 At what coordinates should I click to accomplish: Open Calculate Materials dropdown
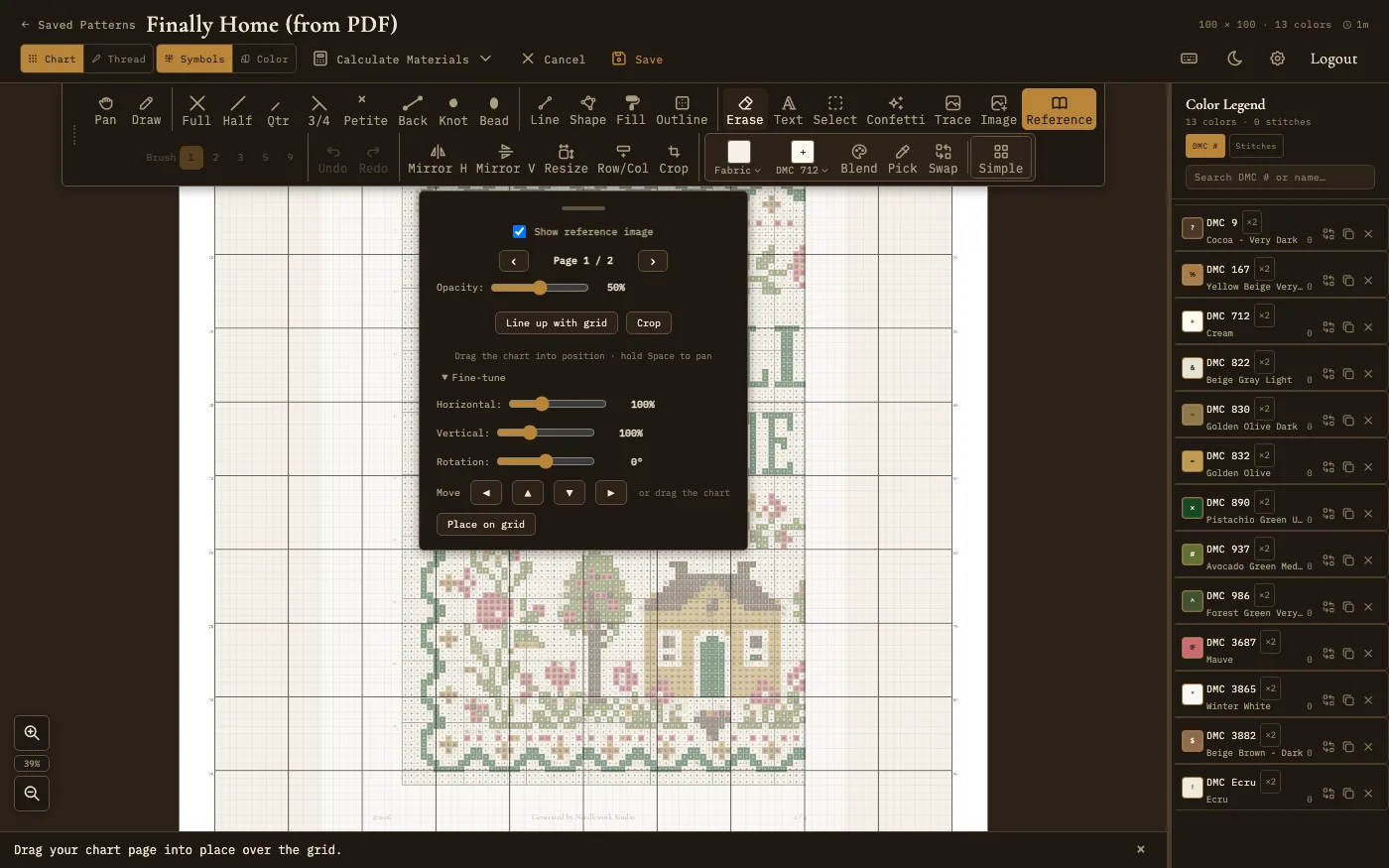(402, 59)
